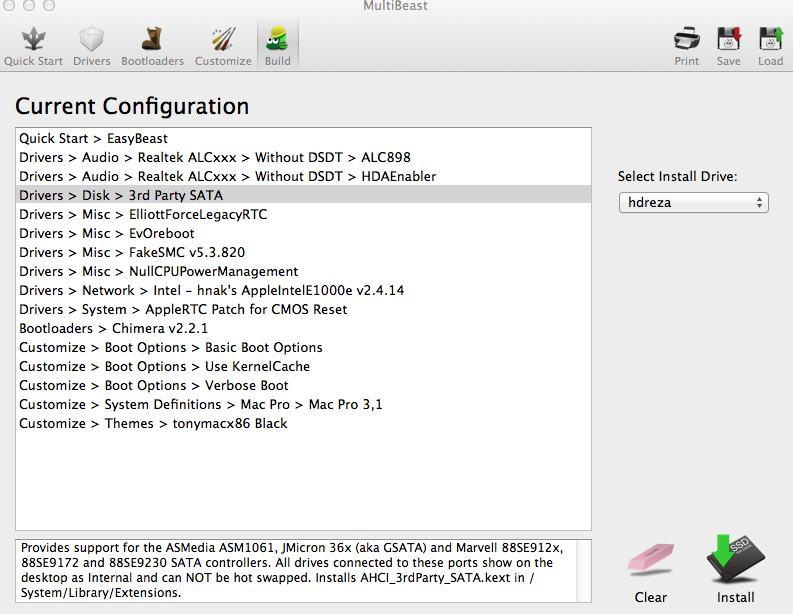Select the Use KernelCache row
793x614 pixels.
tap(303, 366)
